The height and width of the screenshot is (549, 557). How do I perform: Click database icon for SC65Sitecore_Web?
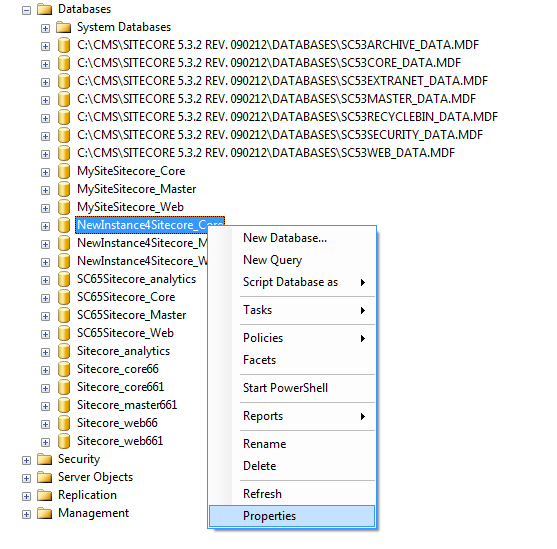coord(64,333)
